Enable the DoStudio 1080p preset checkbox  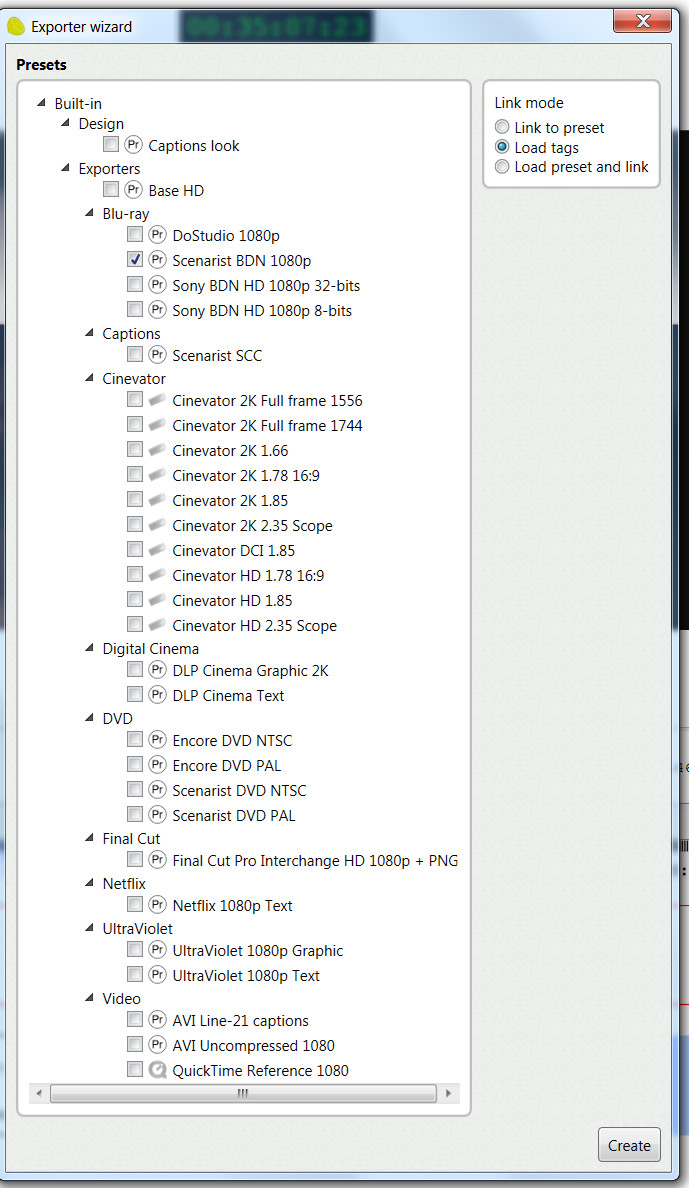[135, 235]
